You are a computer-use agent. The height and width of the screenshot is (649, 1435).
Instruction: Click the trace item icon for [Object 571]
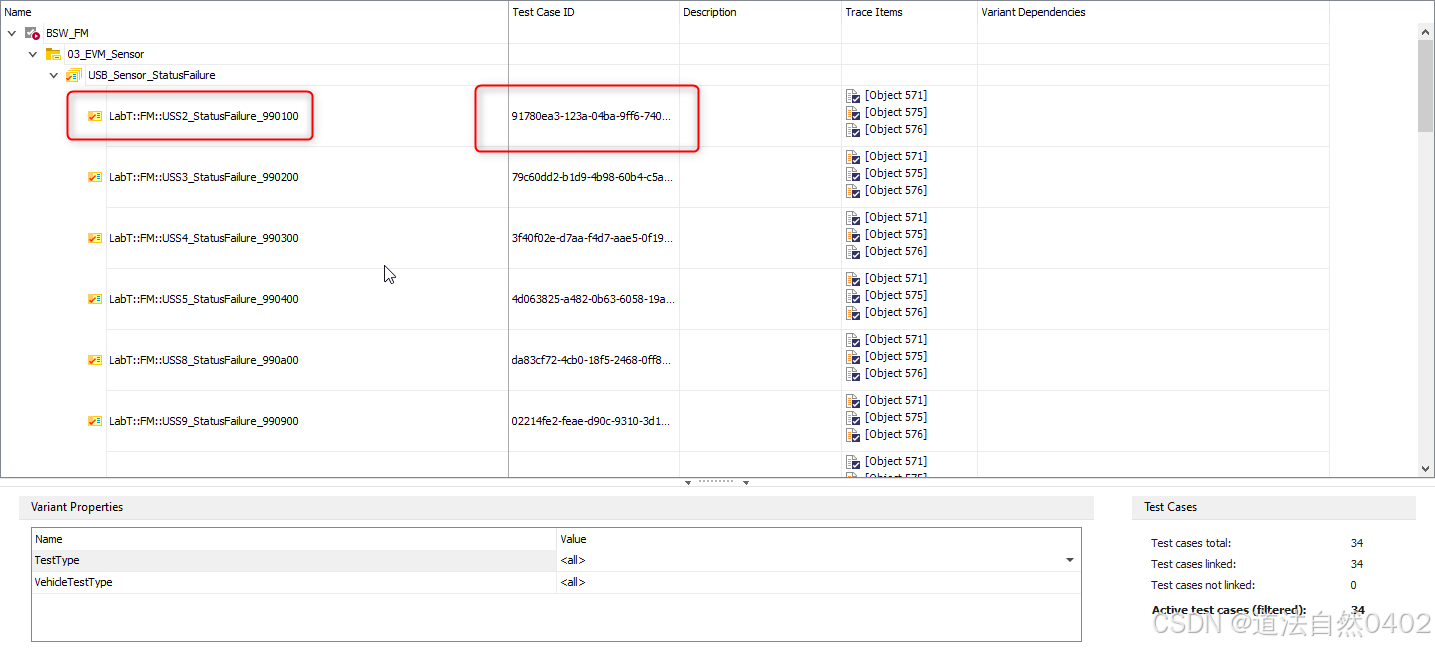pyautogui.click(x=853, y=96)
